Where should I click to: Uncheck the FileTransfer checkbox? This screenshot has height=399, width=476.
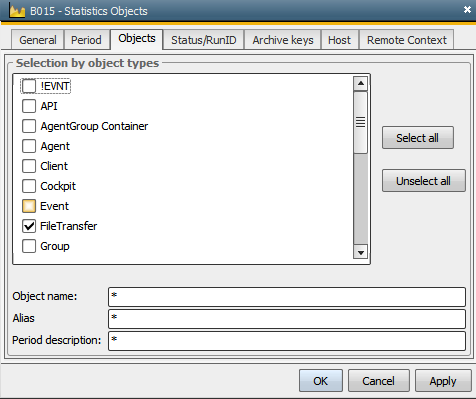(x=29, y=226)
